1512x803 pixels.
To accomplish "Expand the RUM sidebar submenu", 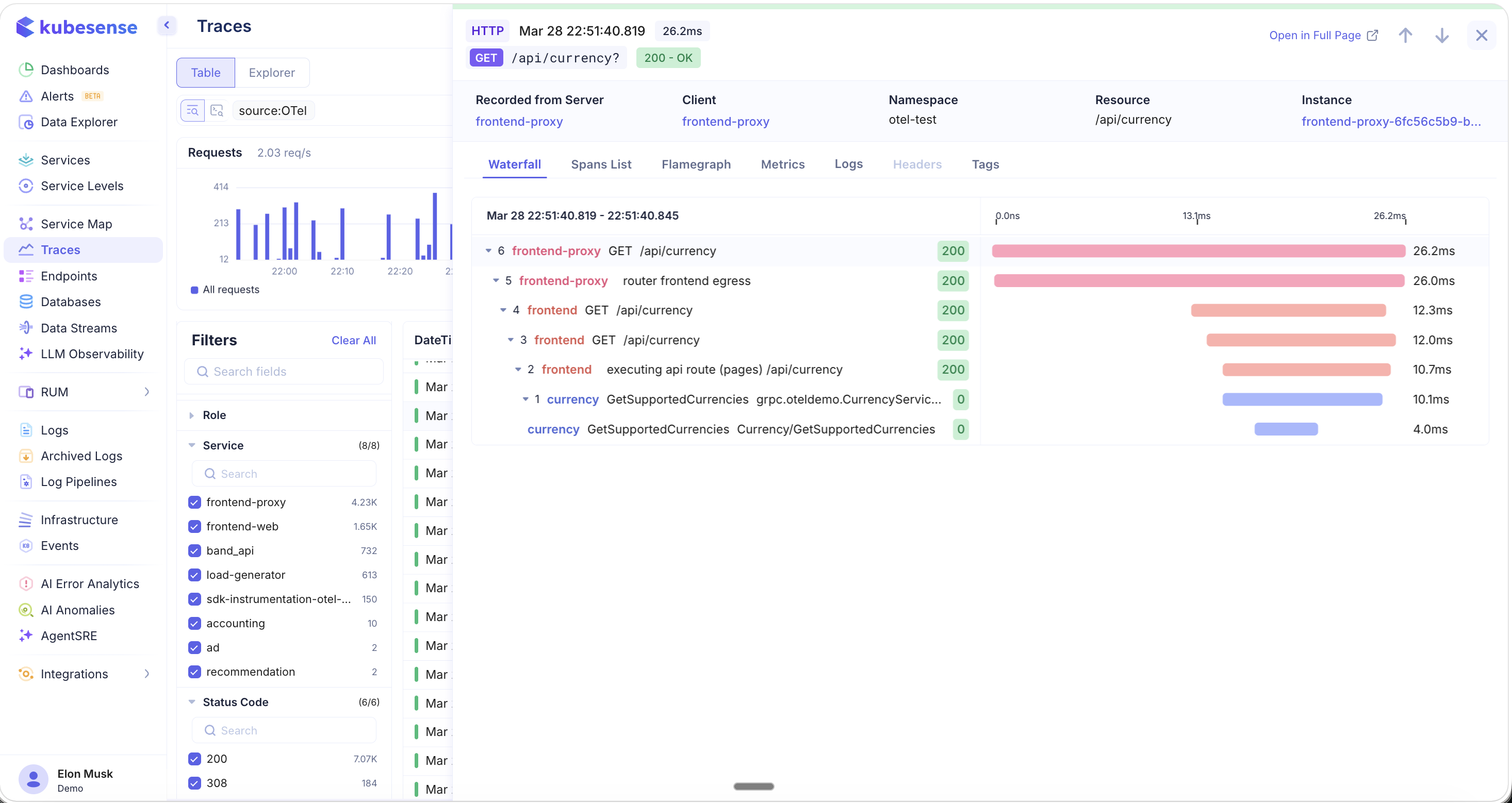I will pyautogui.click(x=147, y=392).
